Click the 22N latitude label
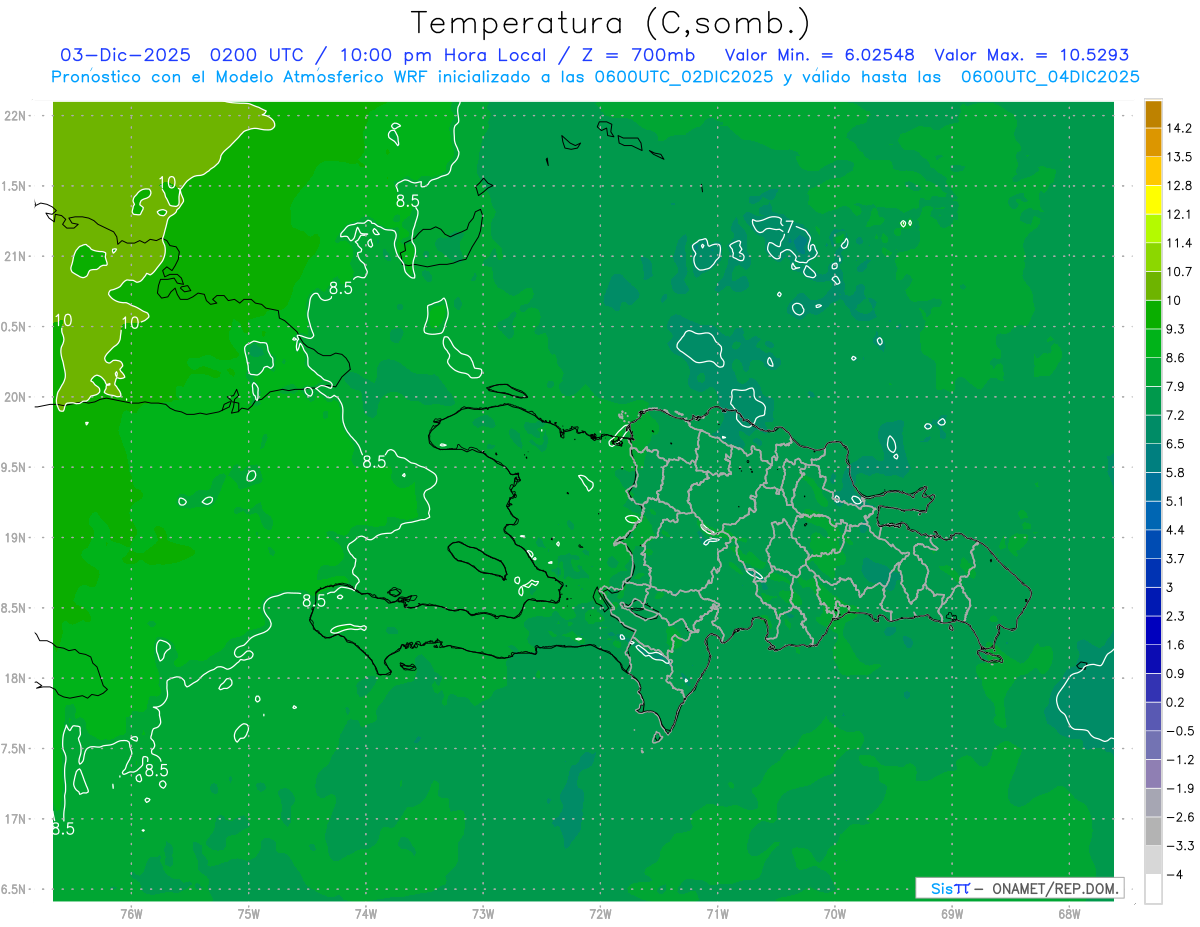The image size is (1200, 927). click(x=15, y=116)
